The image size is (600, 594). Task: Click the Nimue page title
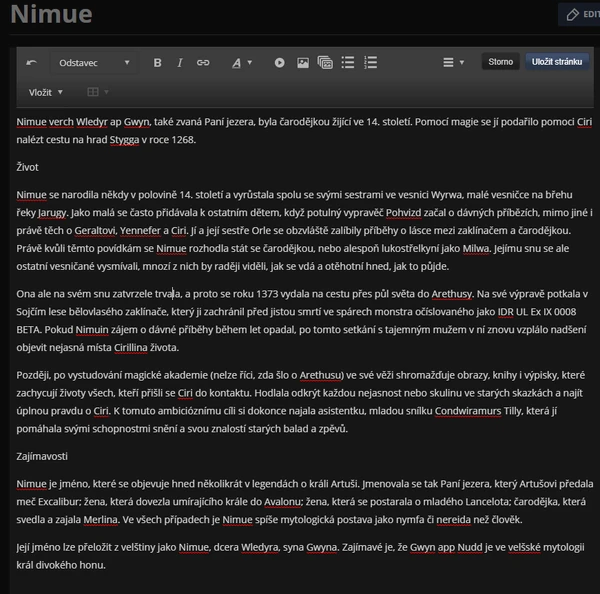click(x=51, y=14)
